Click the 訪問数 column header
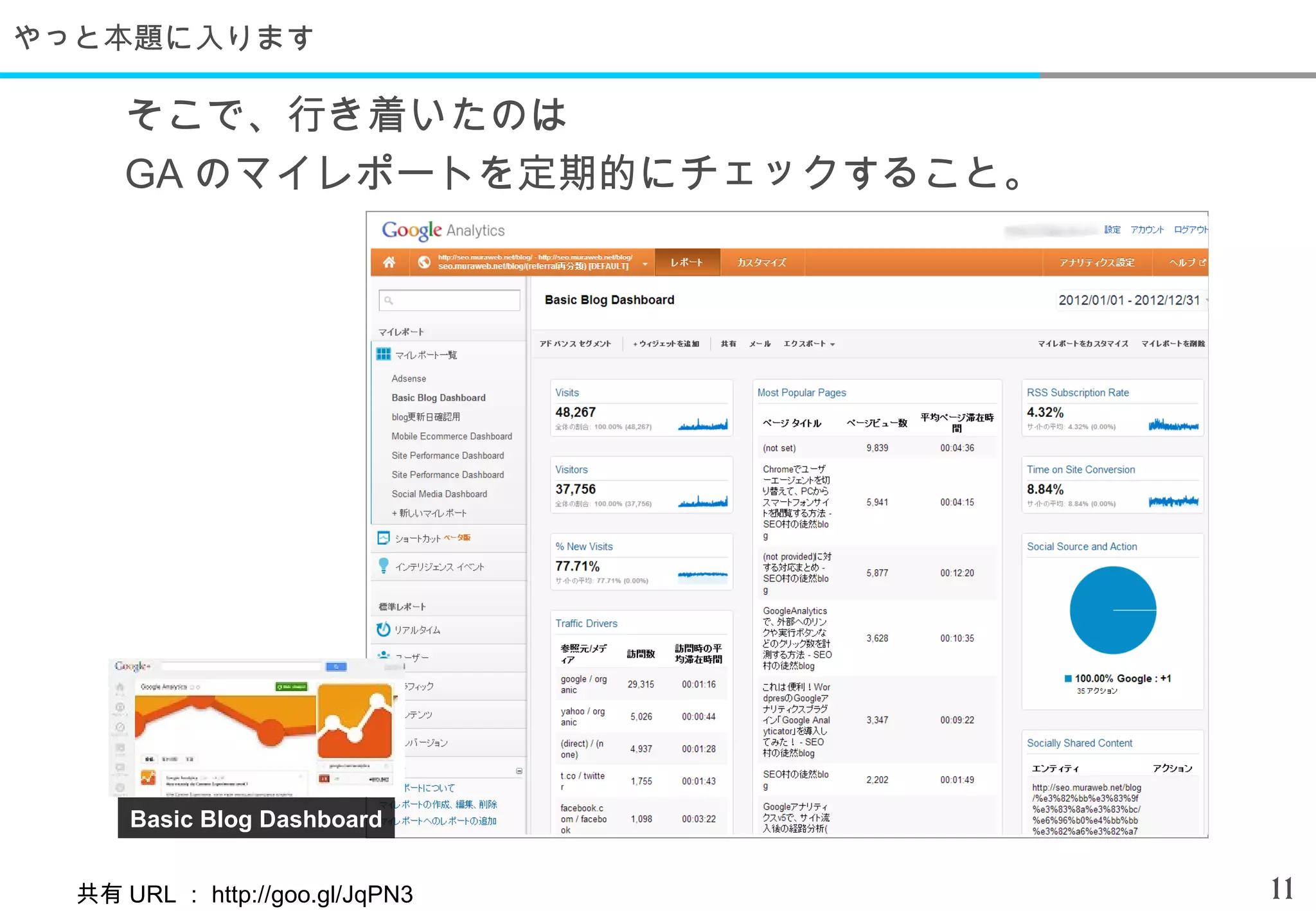Image resolution: width=1316 pixels, height=911 pixels. 641,654
